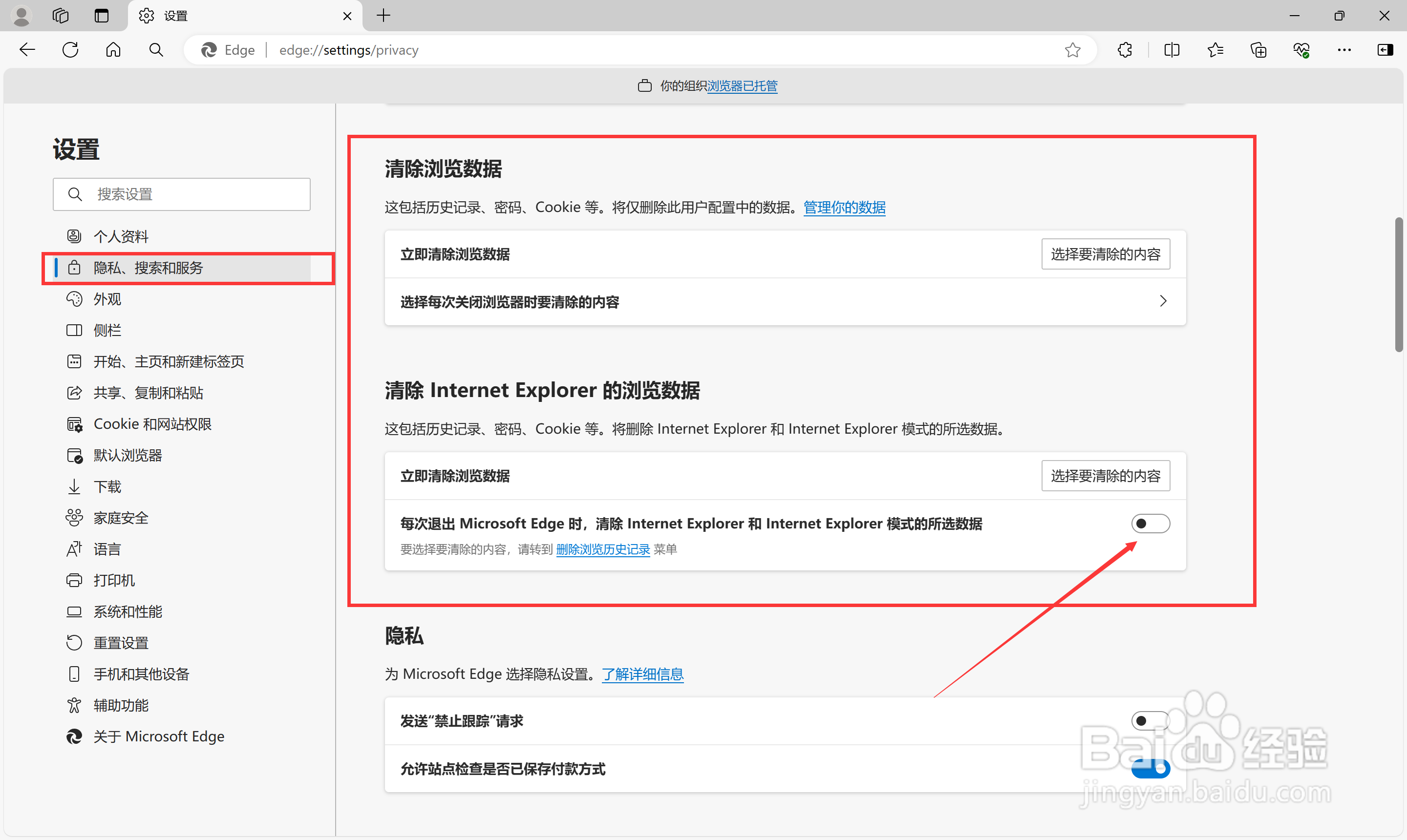Open 手机和其他设备 section
Image resolution: width=1407 pixels, height=840 pixels.
click(x=181, y=674)
